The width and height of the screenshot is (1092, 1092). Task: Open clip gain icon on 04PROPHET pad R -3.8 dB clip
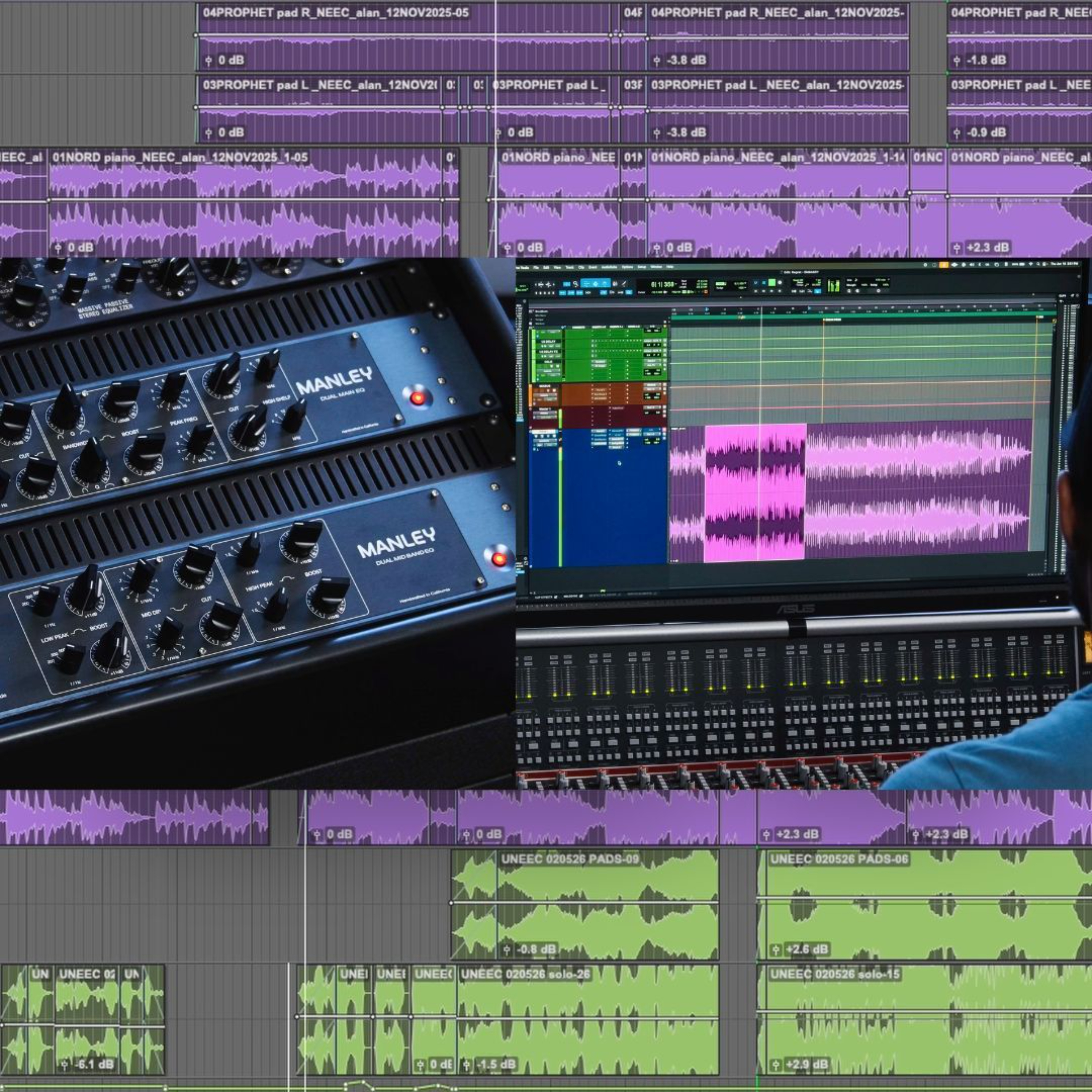[x=657, y=60]
